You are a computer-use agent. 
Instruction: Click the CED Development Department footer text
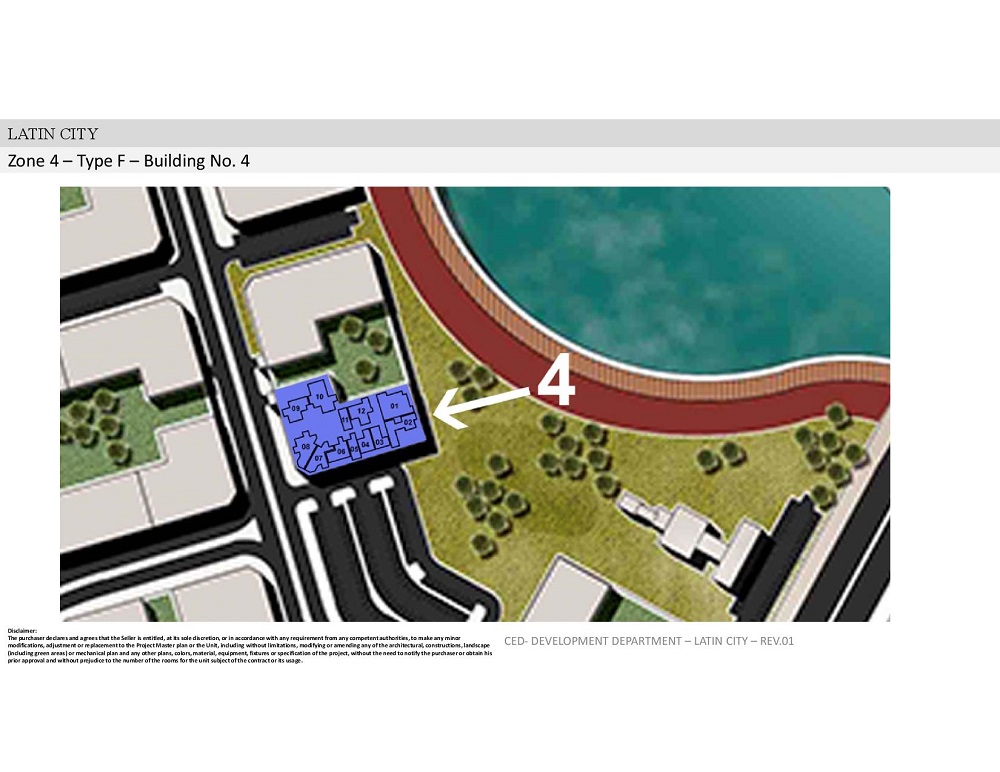coord(649,641)
